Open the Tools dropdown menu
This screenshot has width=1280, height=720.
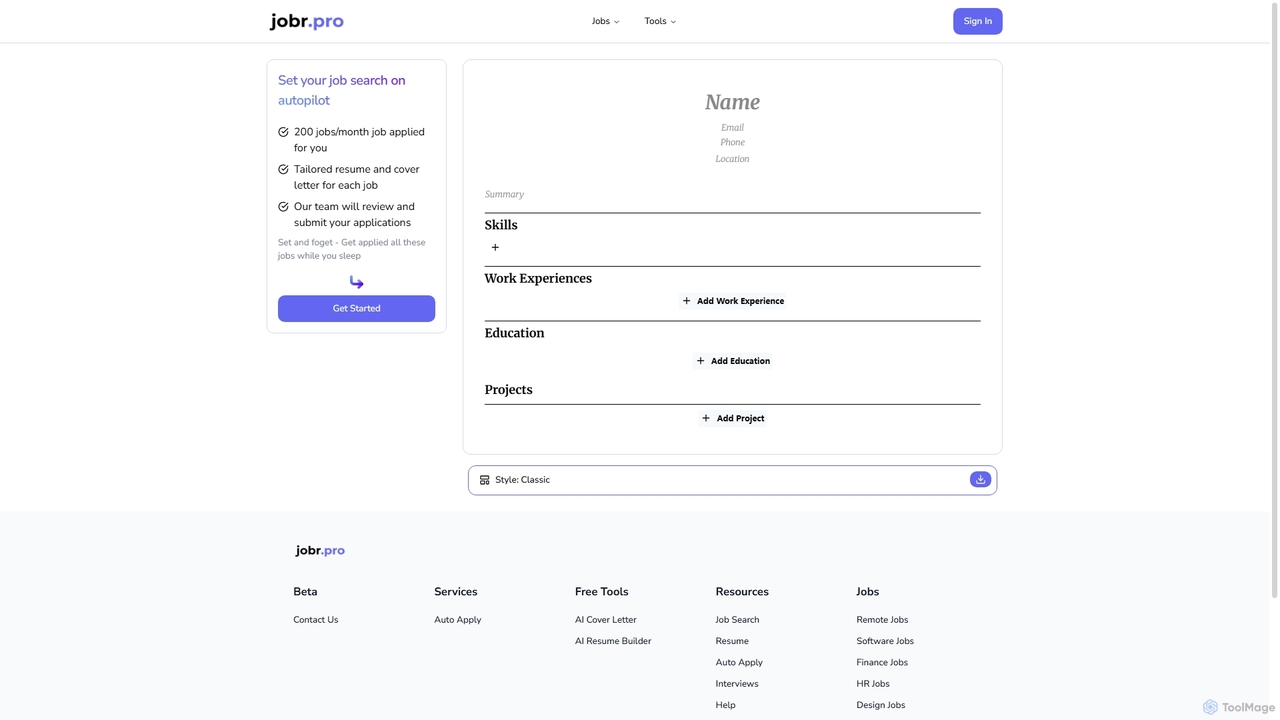660,21
